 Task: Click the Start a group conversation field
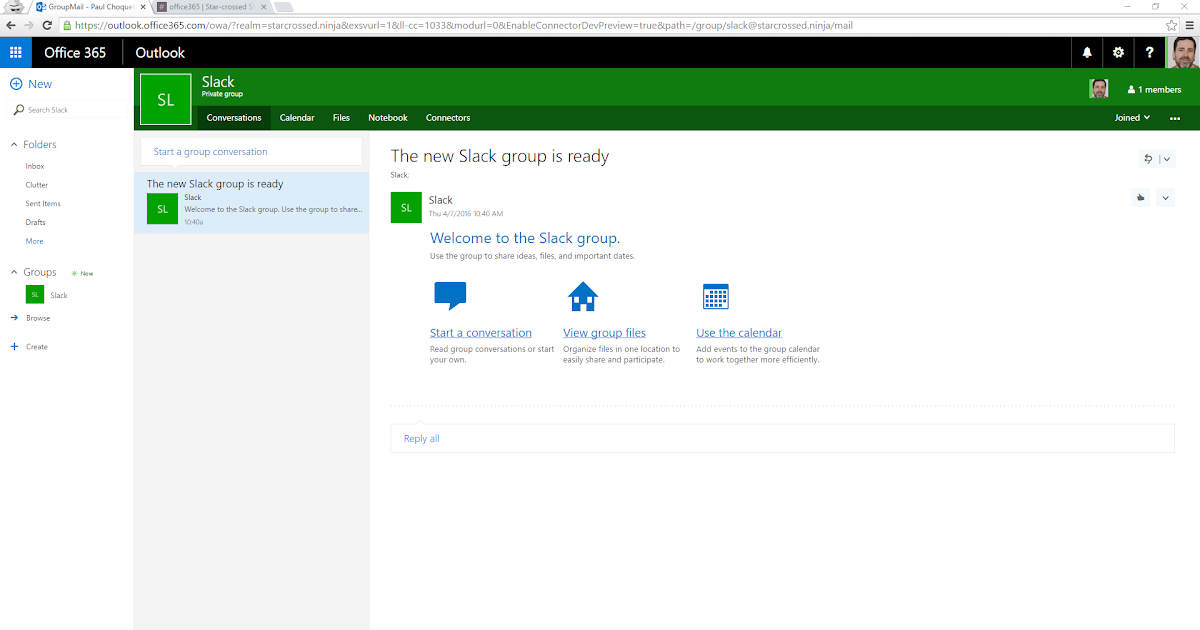pos(251,152)
